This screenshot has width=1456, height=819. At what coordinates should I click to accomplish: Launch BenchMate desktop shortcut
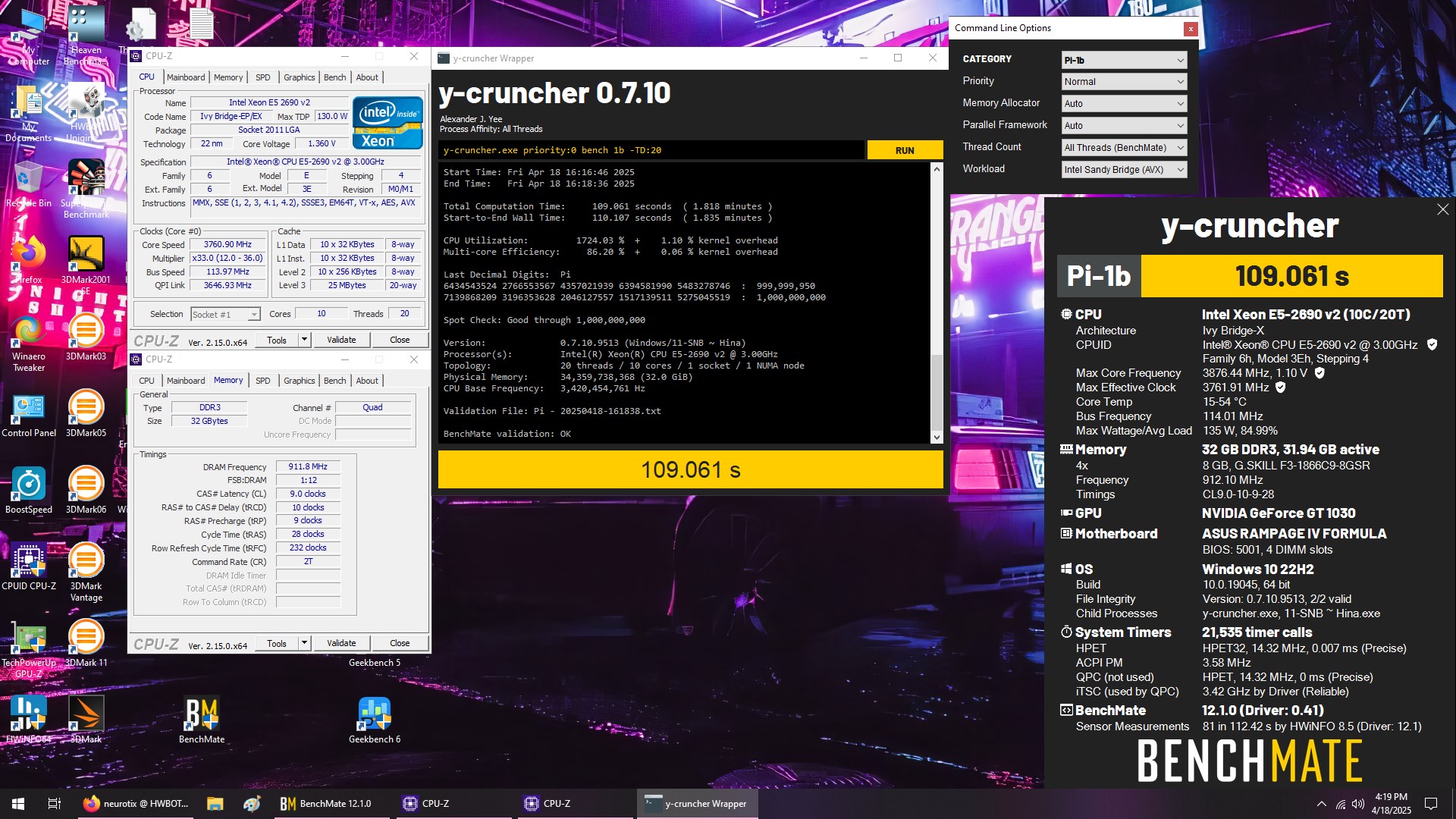coord(202,720)
